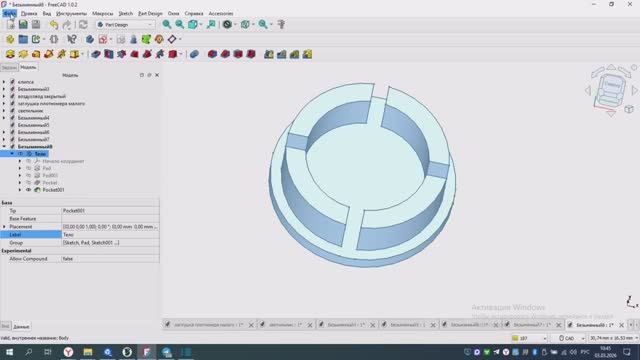Apply the Chamfer tool
This screenshot has height=360, width=640.
tap(225, 54)
